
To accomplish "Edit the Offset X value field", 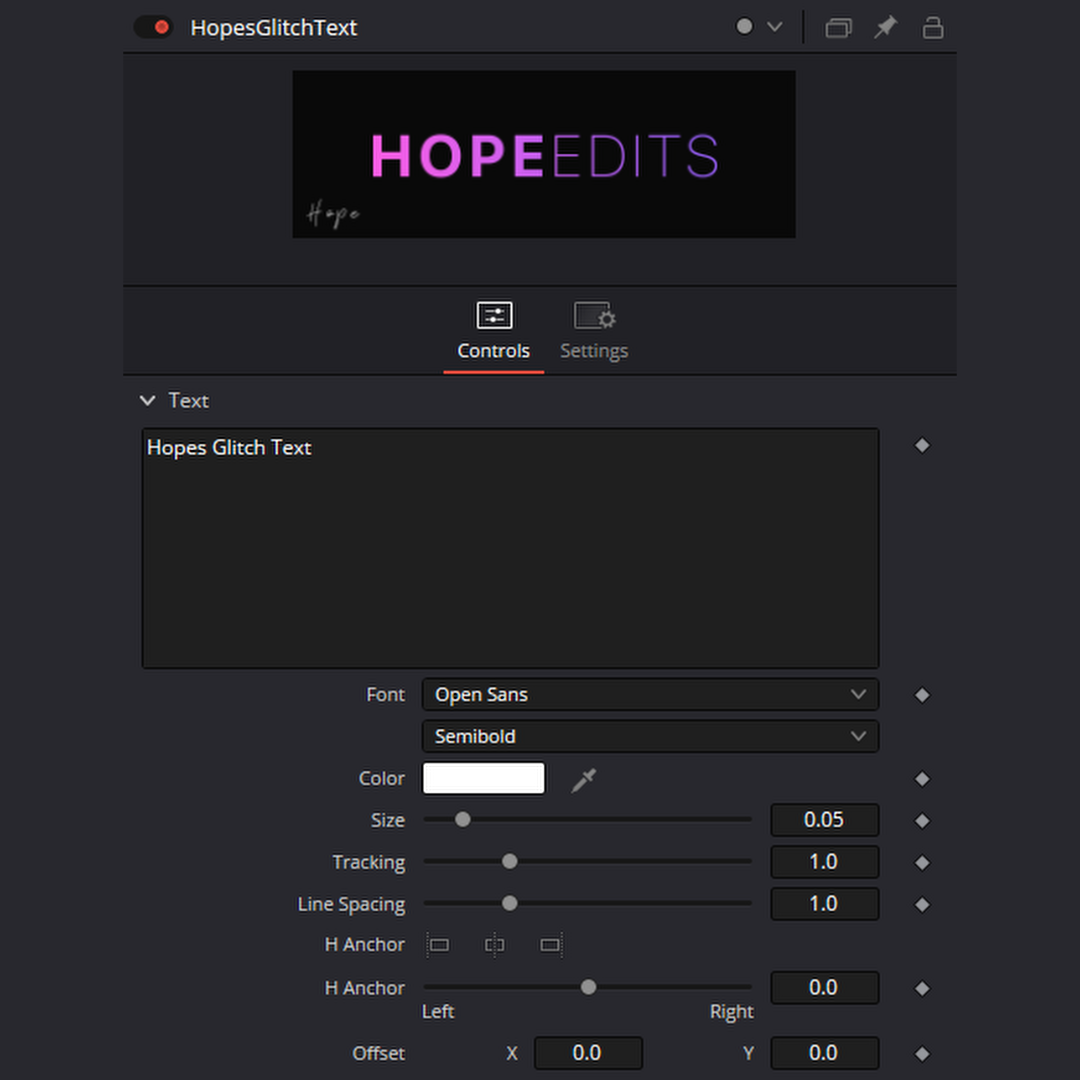I will point(588,1053).
